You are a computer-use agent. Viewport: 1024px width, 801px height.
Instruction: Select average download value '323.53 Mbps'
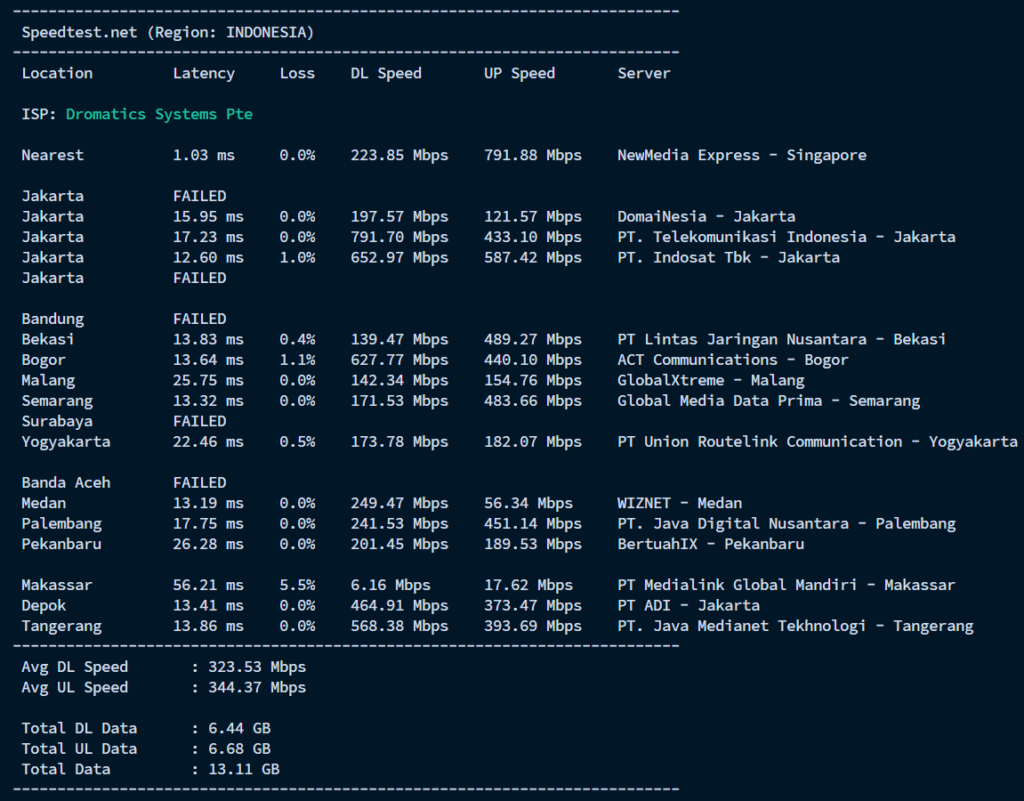(x=257, y=667)
